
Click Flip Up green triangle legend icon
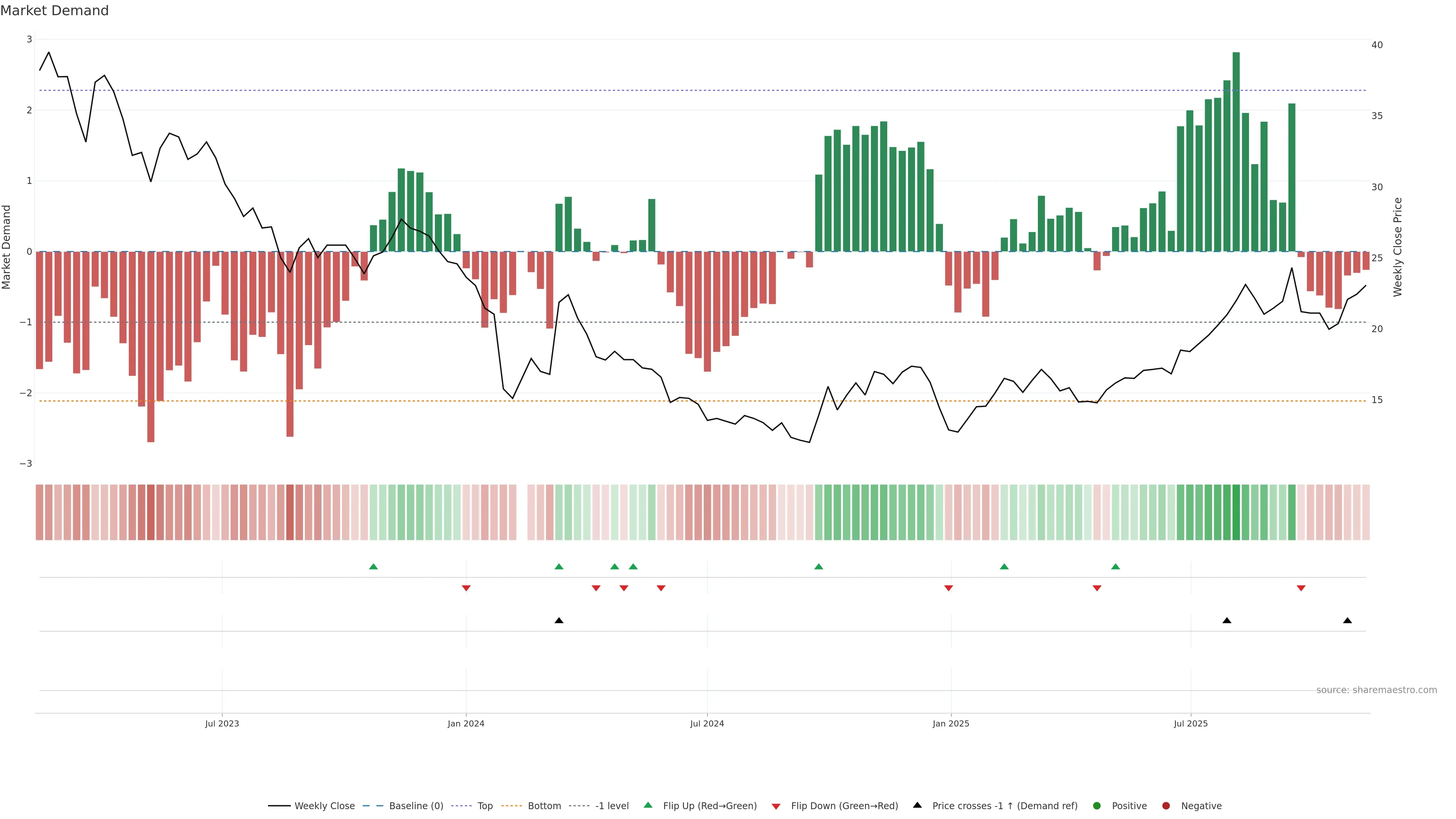pos(648,805)
